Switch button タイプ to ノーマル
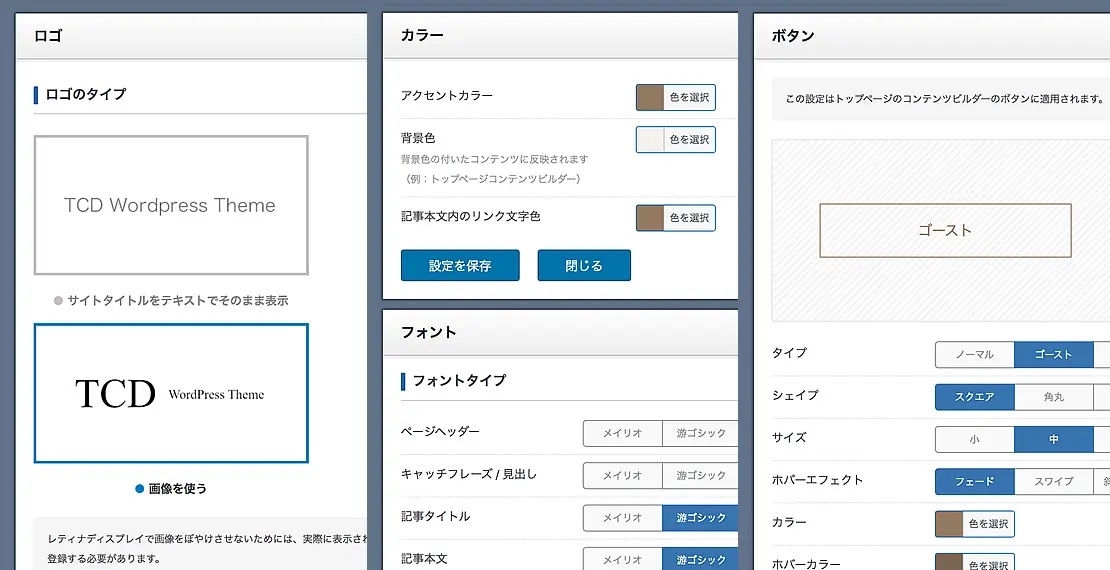Image resolution: width=1110 pixels, height=570 pixels. click(x=974, y=355)
